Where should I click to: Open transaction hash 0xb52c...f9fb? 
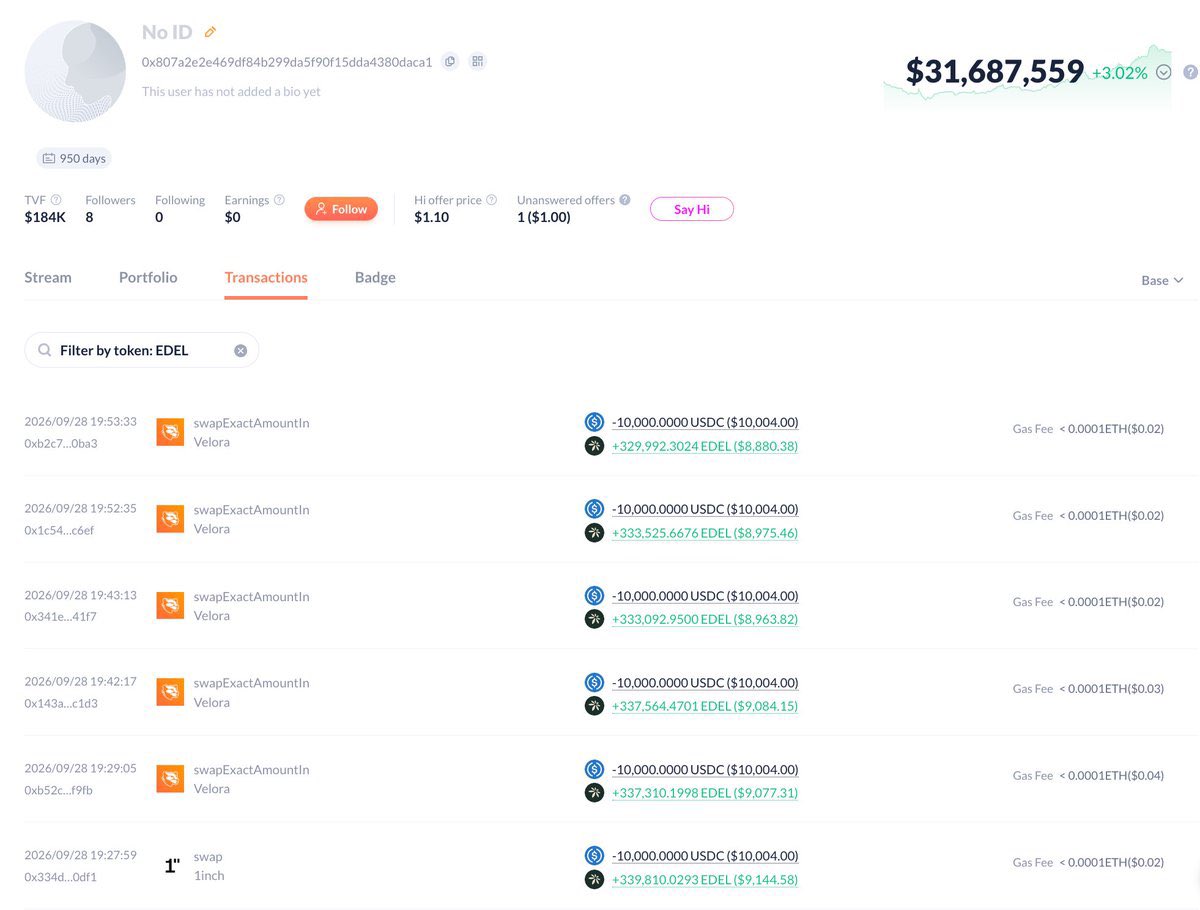tap(60, 790)
